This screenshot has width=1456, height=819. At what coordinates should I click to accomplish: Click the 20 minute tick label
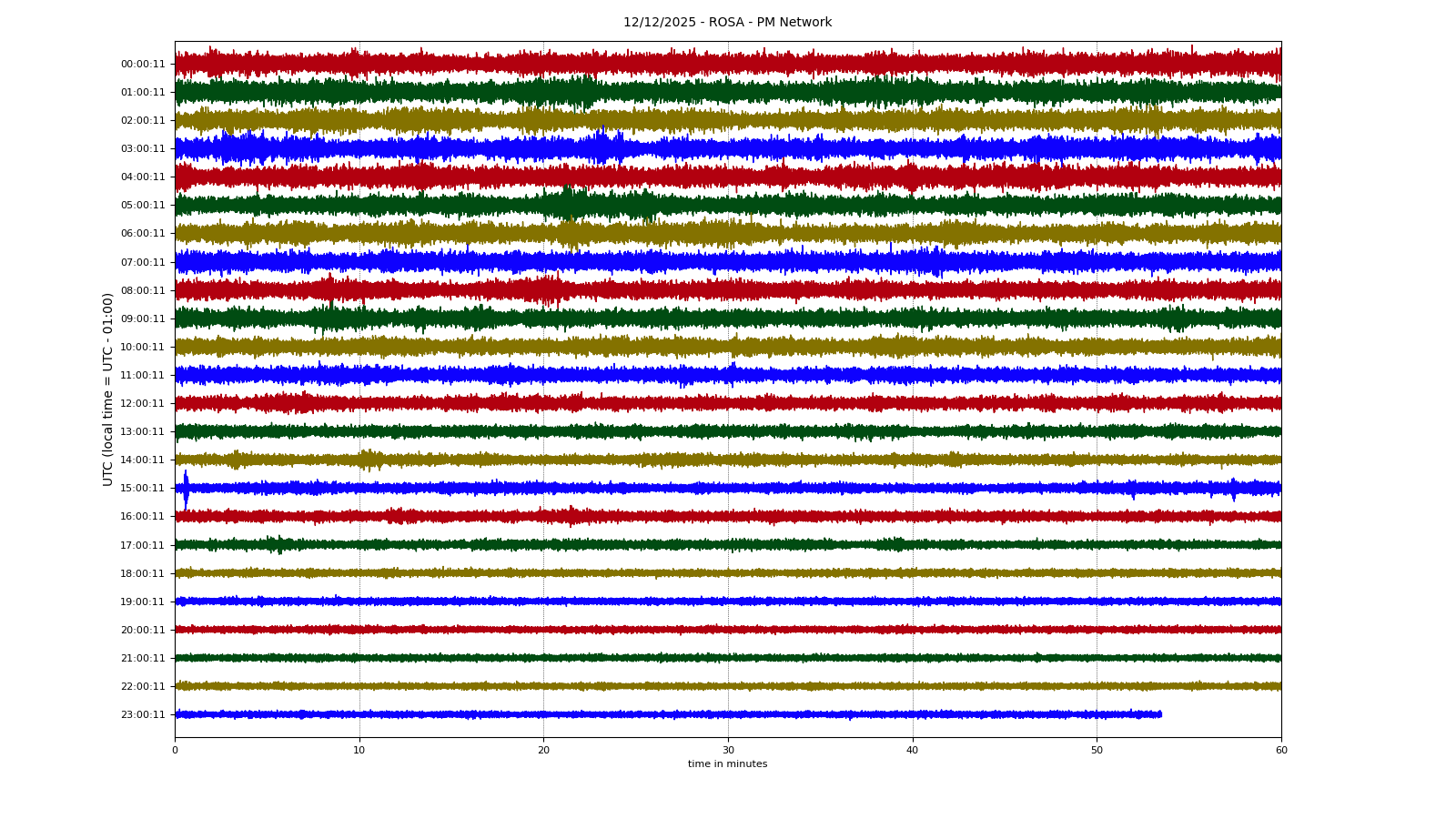pyautogui.click(x=543, y=751)
